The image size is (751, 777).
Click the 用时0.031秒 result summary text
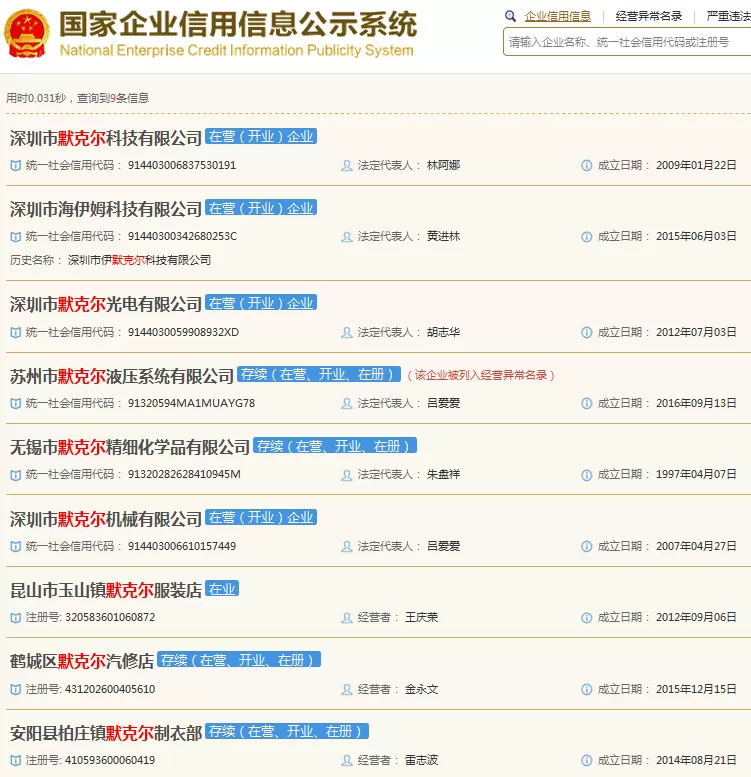[78, 98]
